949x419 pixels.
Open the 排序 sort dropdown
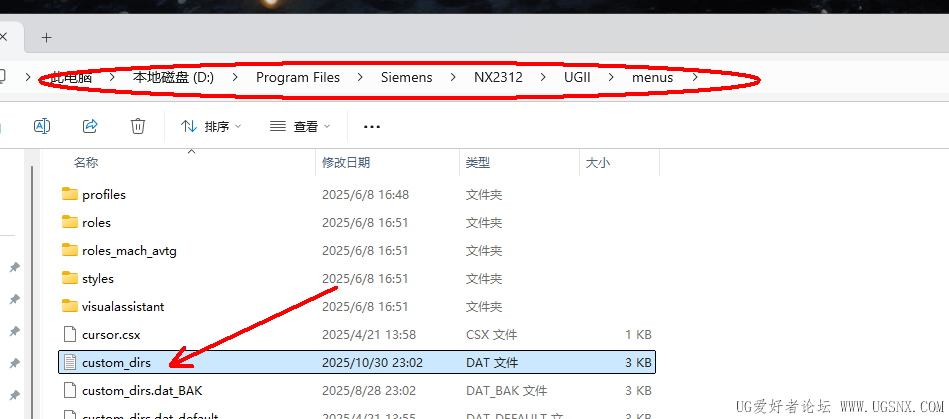[x=211, y=127]
